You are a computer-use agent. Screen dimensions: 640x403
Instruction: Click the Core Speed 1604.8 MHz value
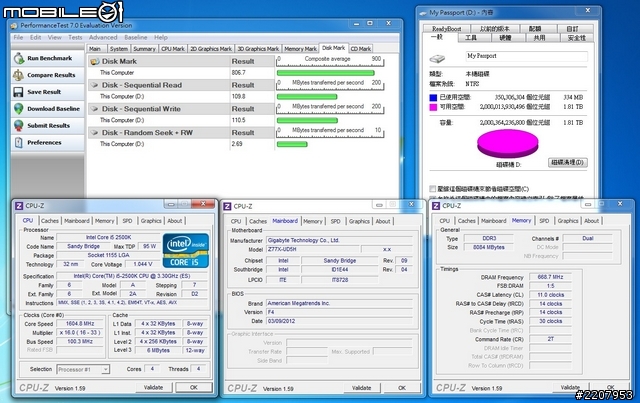(x=80, y=323)
